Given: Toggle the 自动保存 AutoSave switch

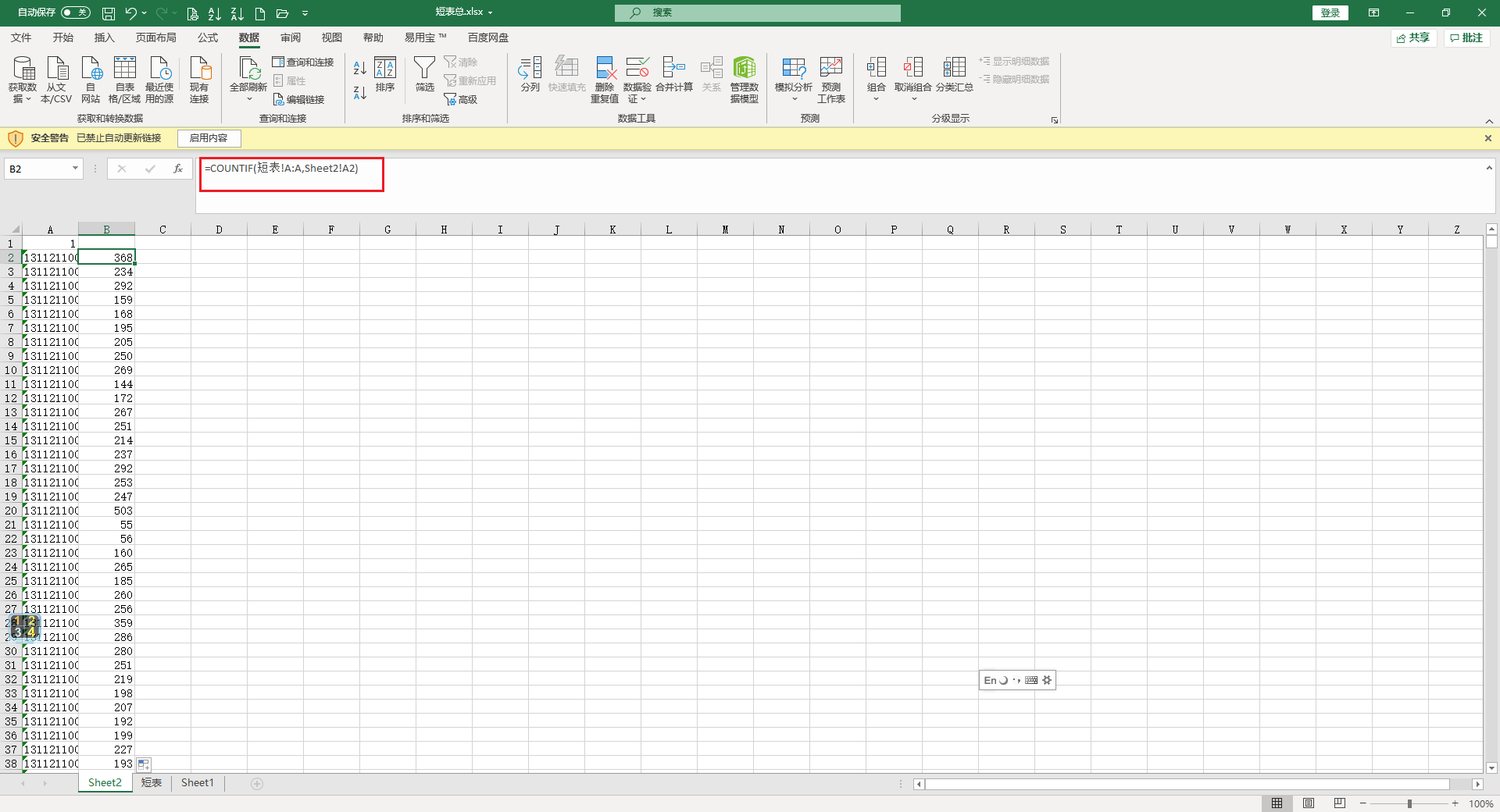Looking at the screenshot, I should coord(76,12).
